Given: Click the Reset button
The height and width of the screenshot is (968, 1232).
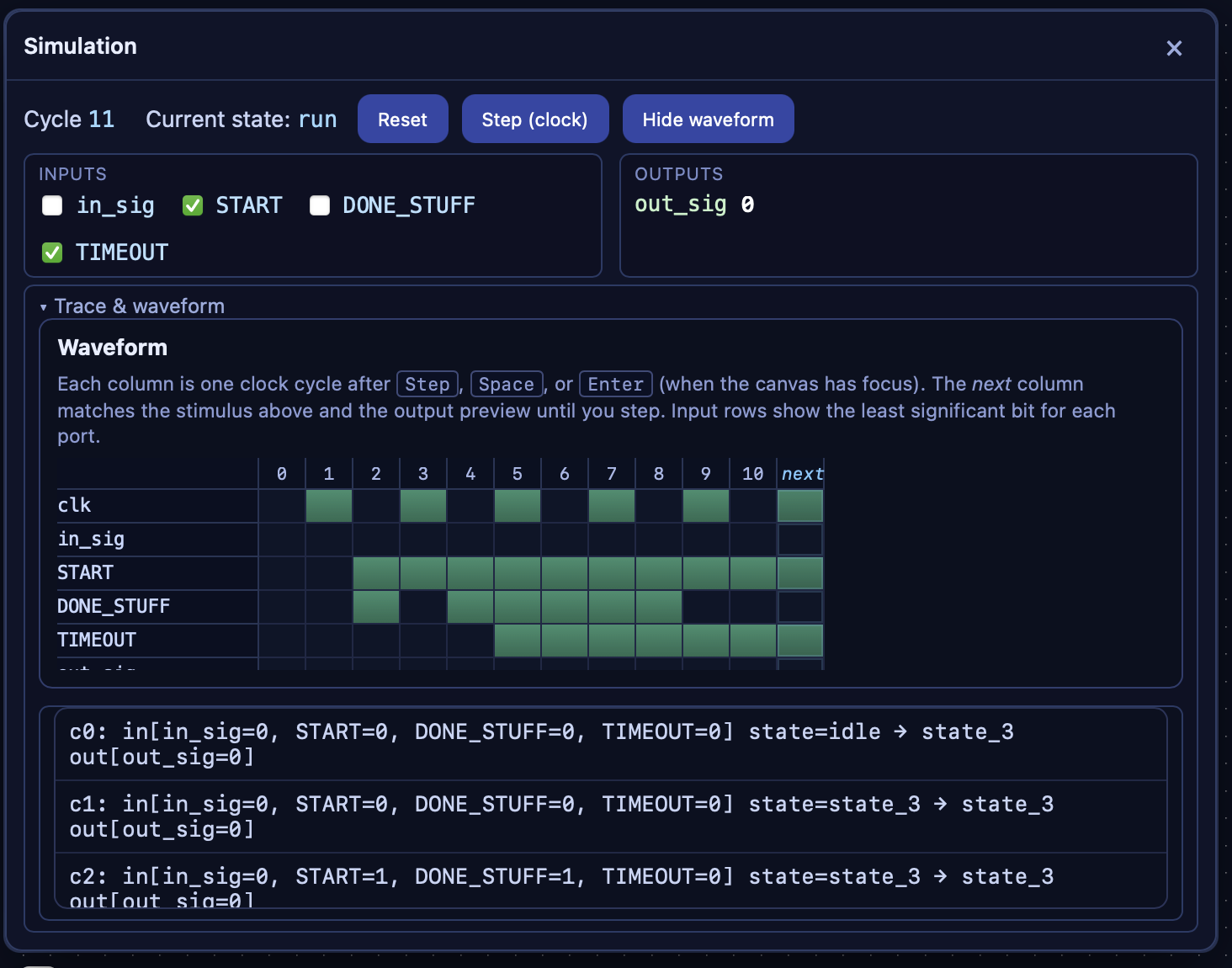Looking at the screenshot, I should (x=402, y=119).
